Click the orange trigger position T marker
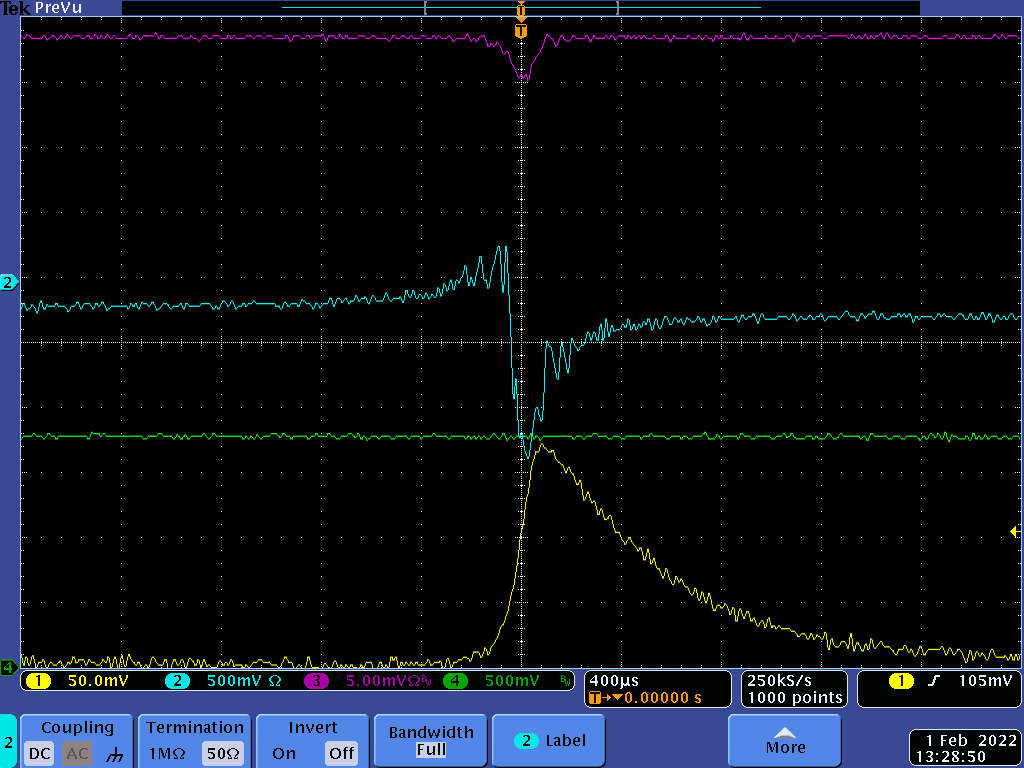The width and height of the screenshot is (1024, 768). pyautogui.click(x=520, y=31)
